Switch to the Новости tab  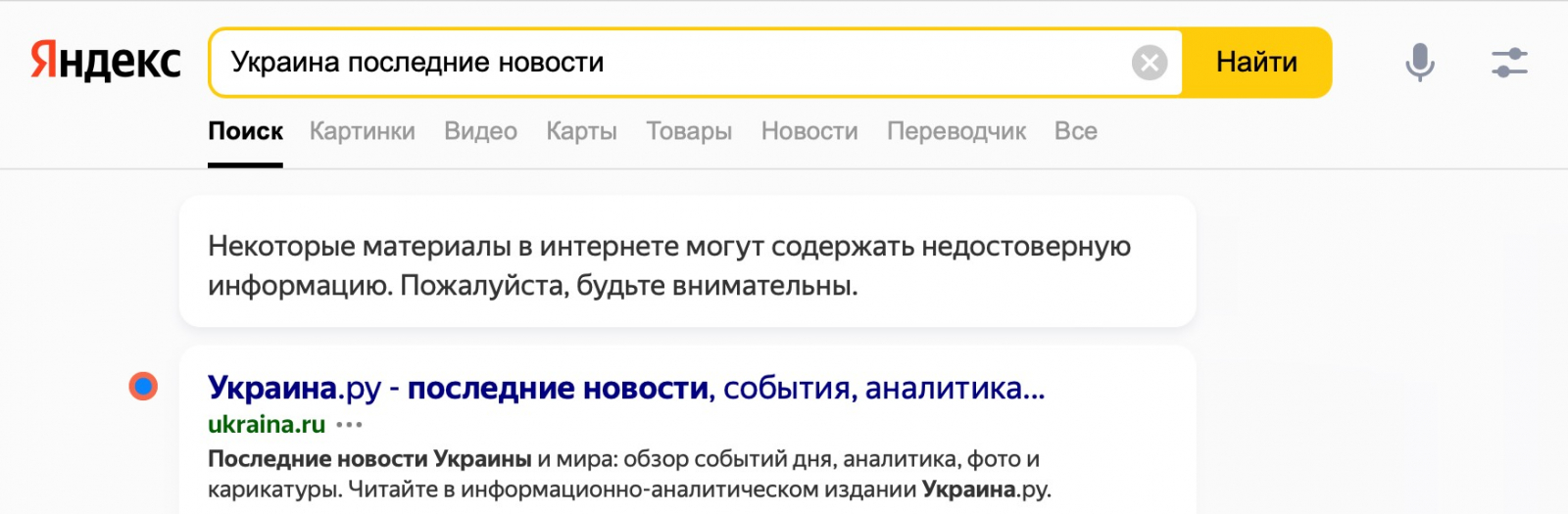coord(809,131)
